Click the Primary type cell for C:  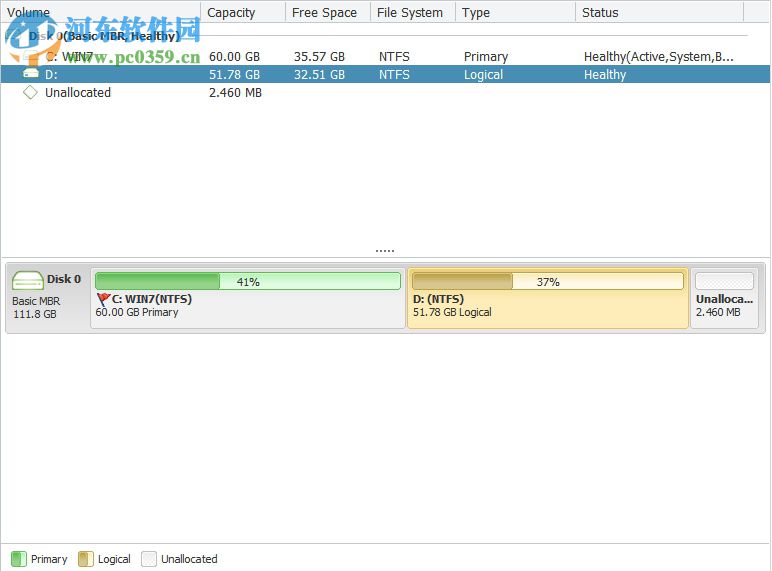(485, 57)
